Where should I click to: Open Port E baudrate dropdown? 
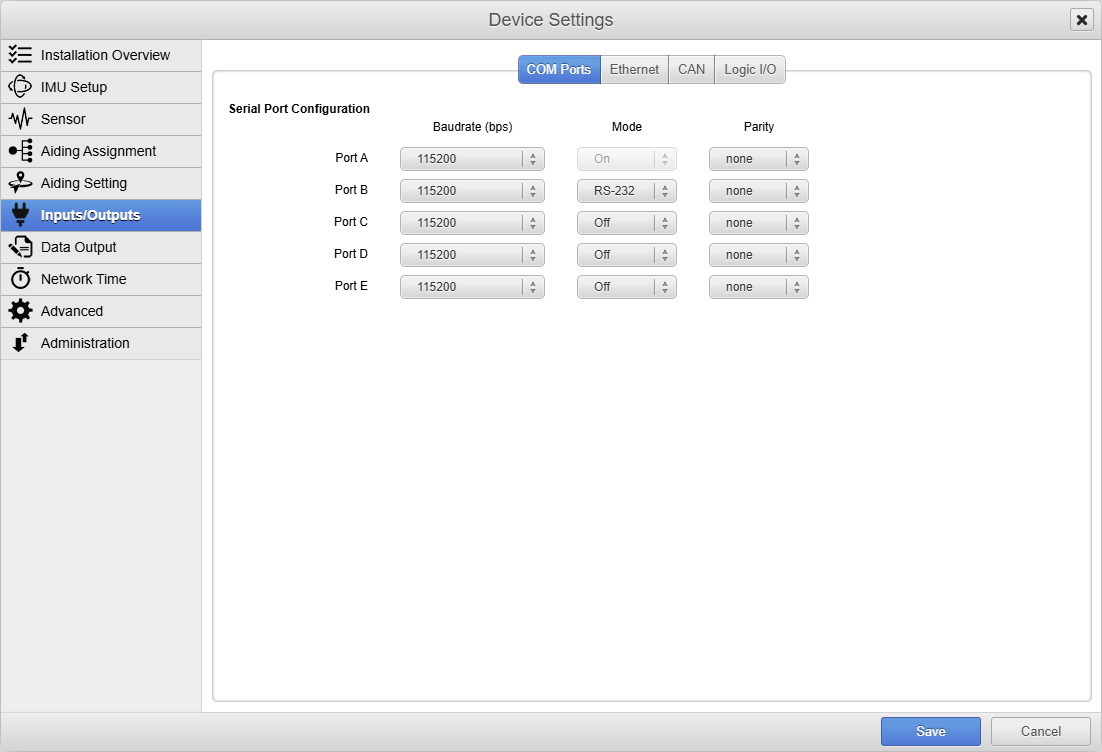(x=472, y=287)
